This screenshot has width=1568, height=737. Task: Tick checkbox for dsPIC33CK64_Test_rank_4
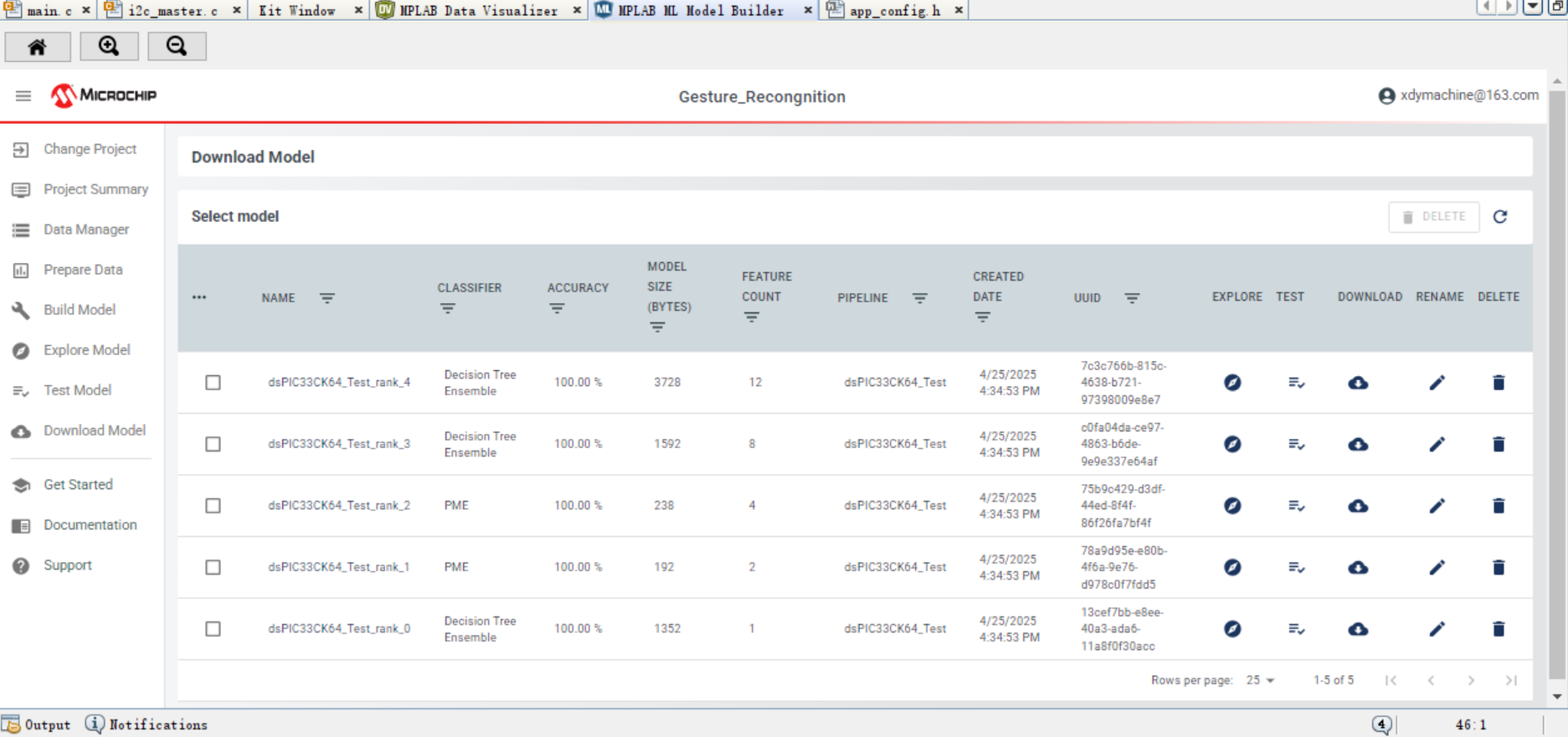click(x=213, y=383)
